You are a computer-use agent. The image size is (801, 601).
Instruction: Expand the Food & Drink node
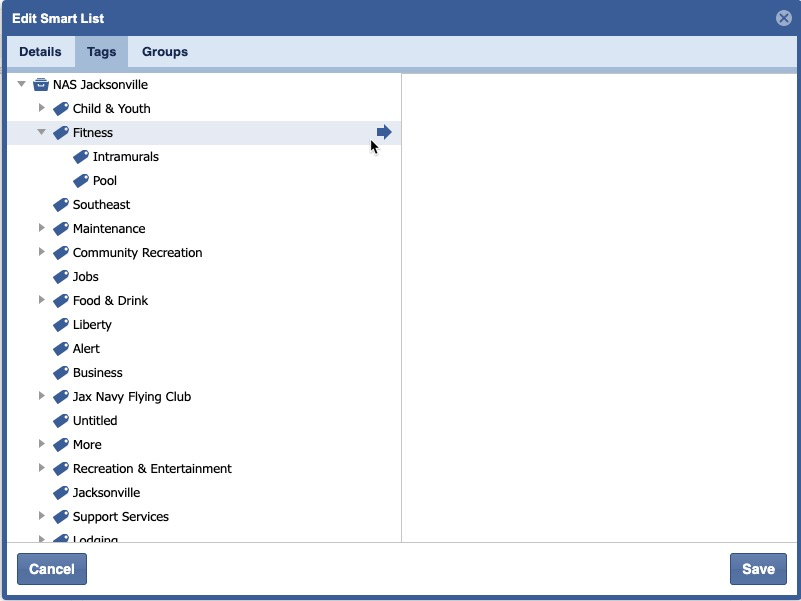point(42,301)
